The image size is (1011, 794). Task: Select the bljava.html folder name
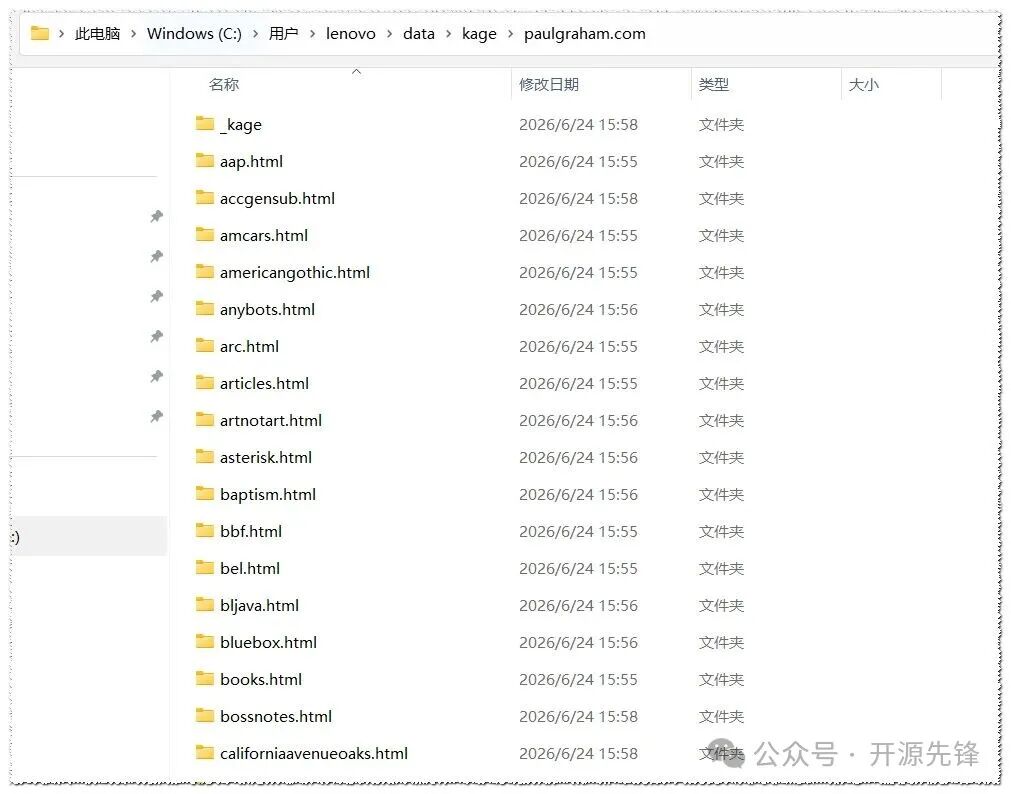pyautogui.click(x=259, y=606)
